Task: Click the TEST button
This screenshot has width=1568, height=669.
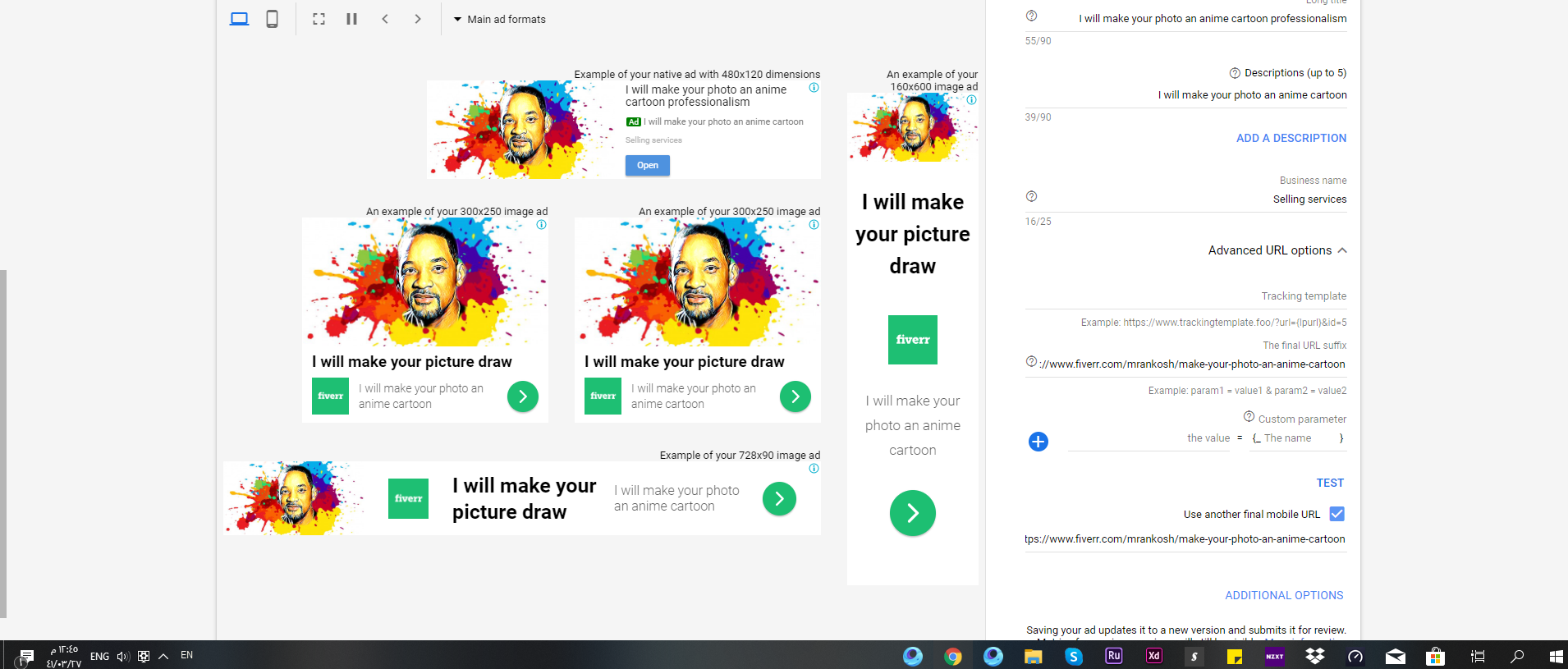Action: click(x=1329, y=483)
